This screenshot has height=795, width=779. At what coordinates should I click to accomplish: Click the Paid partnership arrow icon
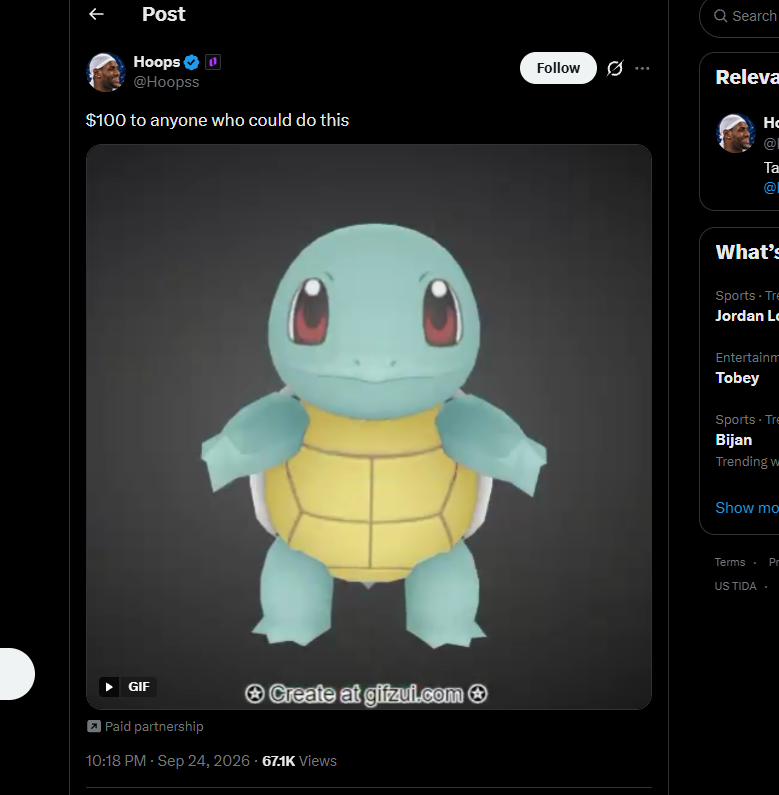click(94, 727)
